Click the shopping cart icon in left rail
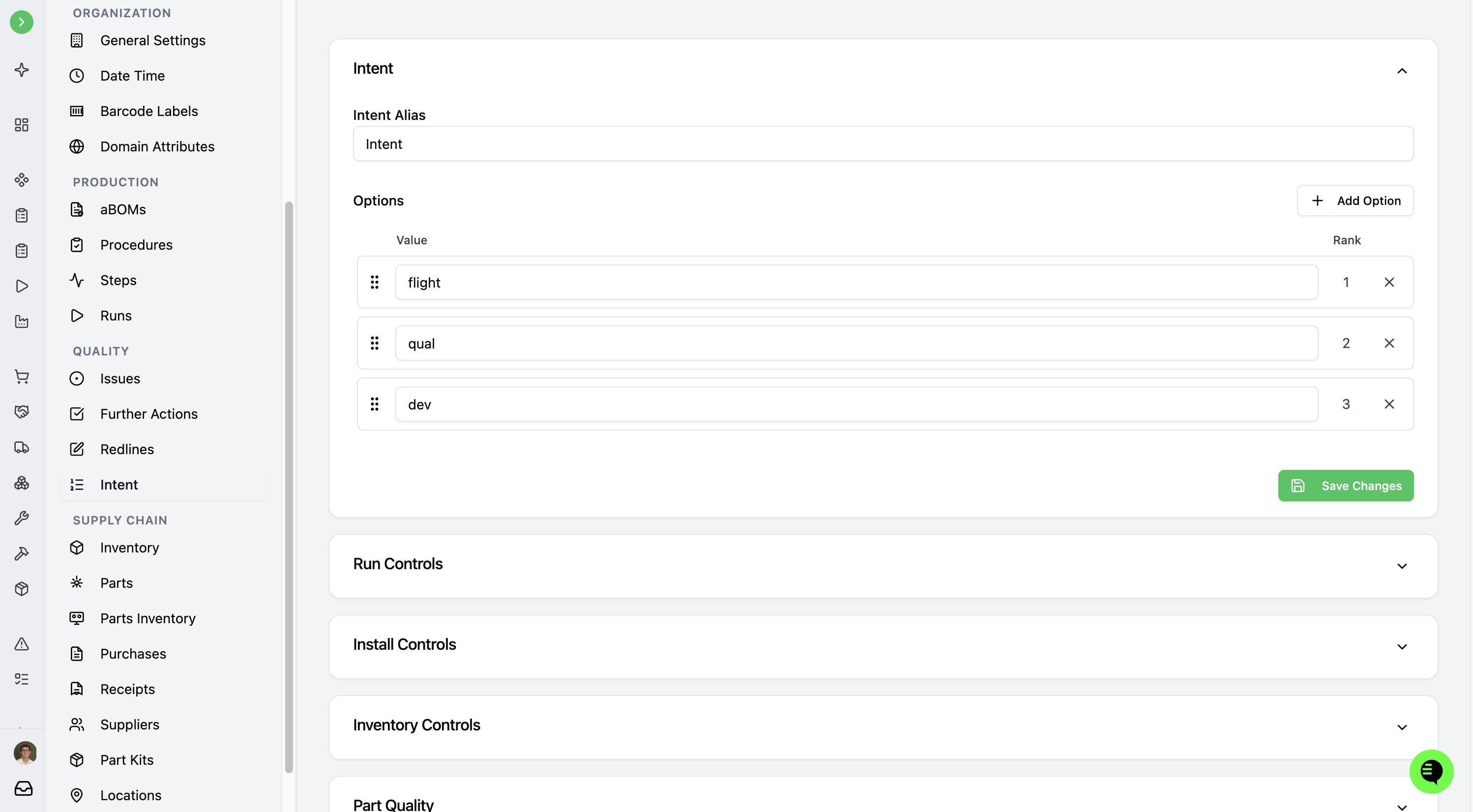 coord(21,377)
